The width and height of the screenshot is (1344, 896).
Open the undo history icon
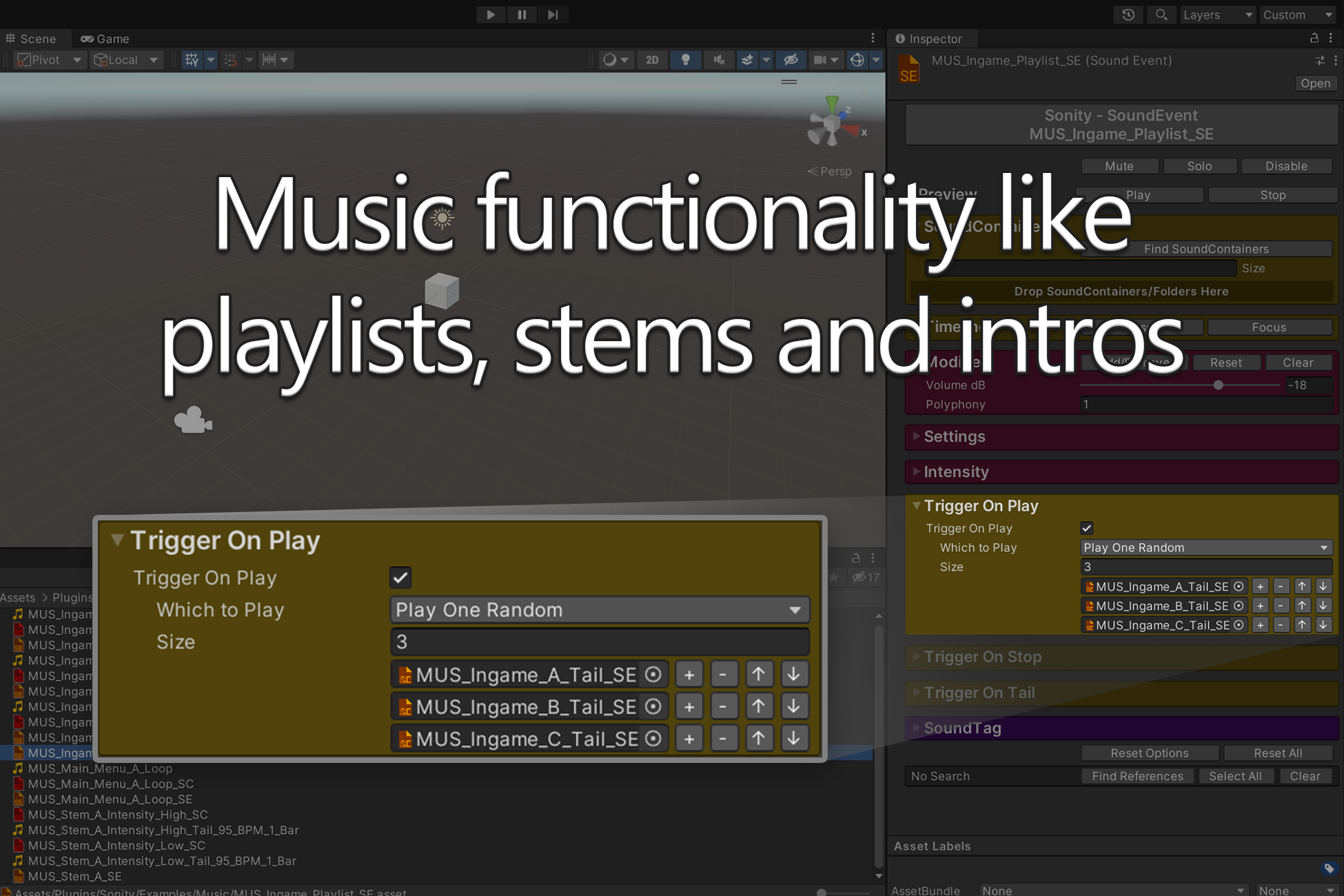click(x=1128, y=14)
